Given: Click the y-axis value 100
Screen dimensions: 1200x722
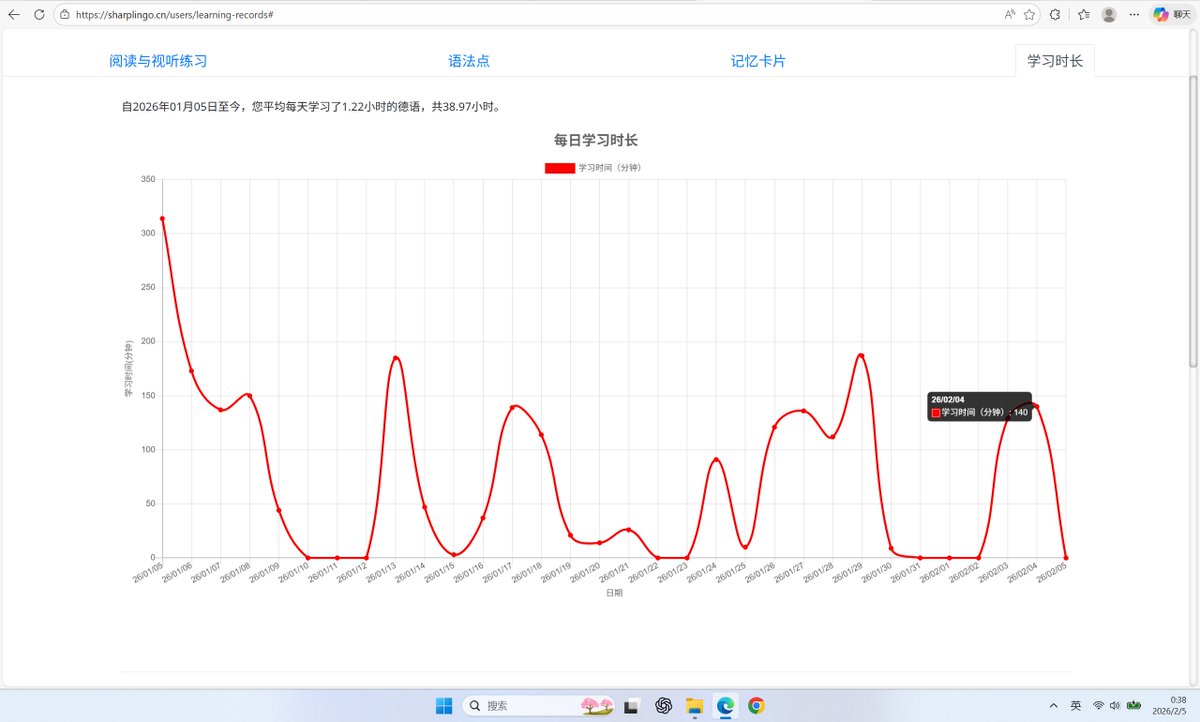Looking at the screenshot, I should (148, 449).
